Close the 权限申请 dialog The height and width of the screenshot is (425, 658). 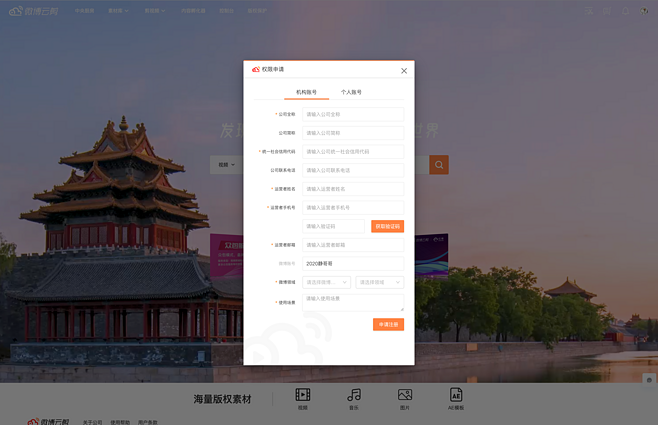[x=404, y=71]
